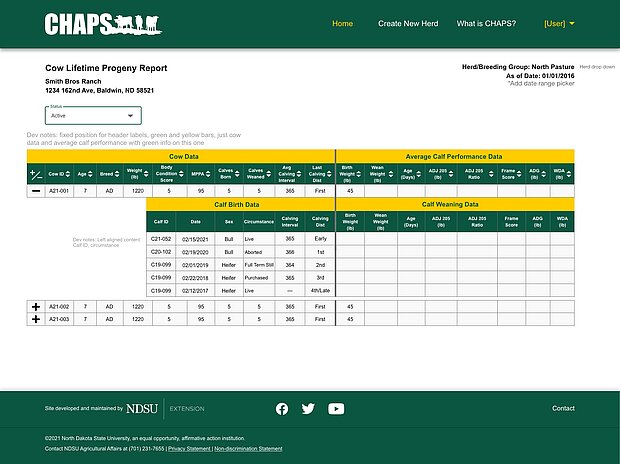Collapse cow A21-001 row
This screenshot has height=464, width=620.
[36, 190]
